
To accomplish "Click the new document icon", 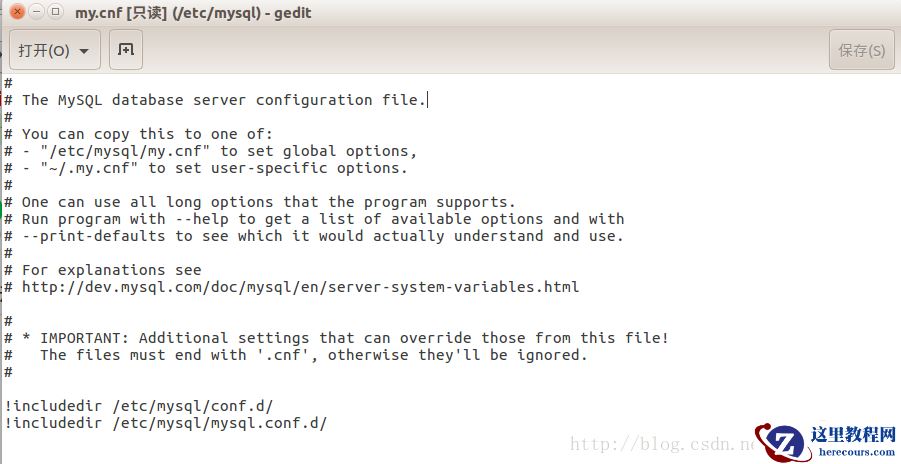I will pyautogui.click(x=125, y=50).
